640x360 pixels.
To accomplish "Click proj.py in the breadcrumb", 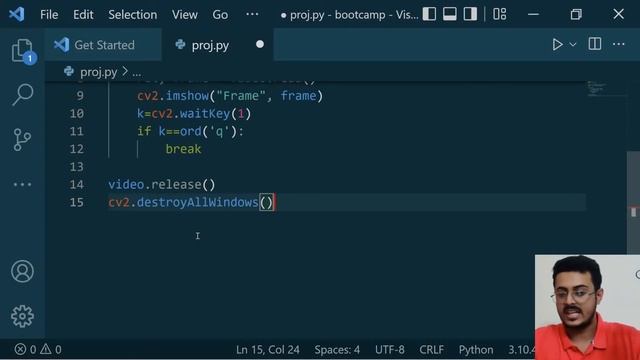I will coord(98,72).
